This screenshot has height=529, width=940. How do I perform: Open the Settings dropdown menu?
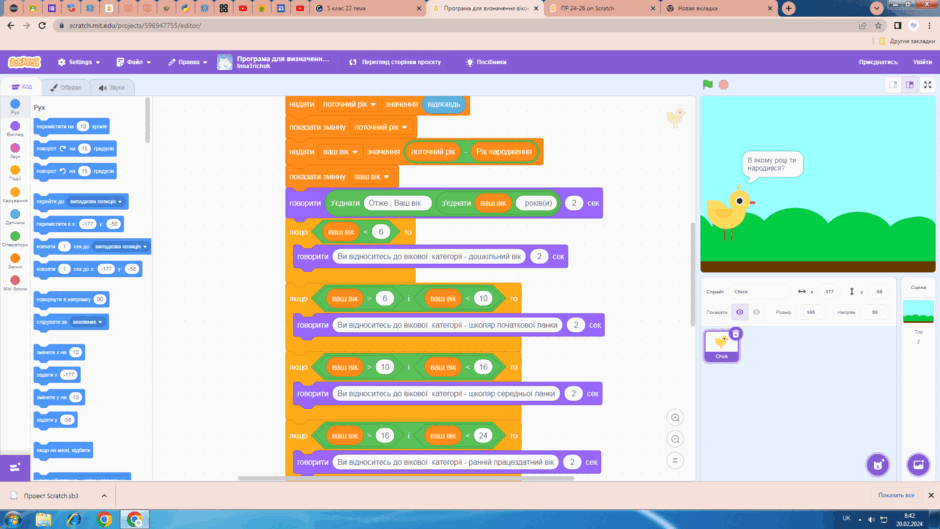79,62
